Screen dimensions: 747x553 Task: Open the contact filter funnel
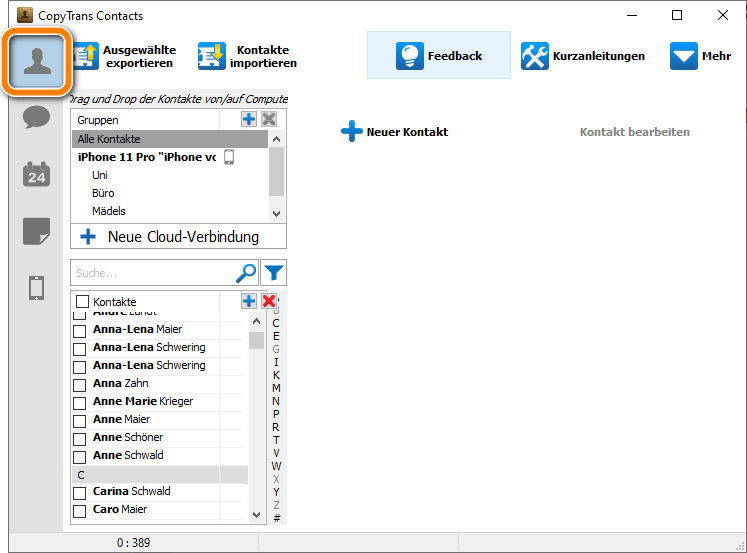[274, 273]
